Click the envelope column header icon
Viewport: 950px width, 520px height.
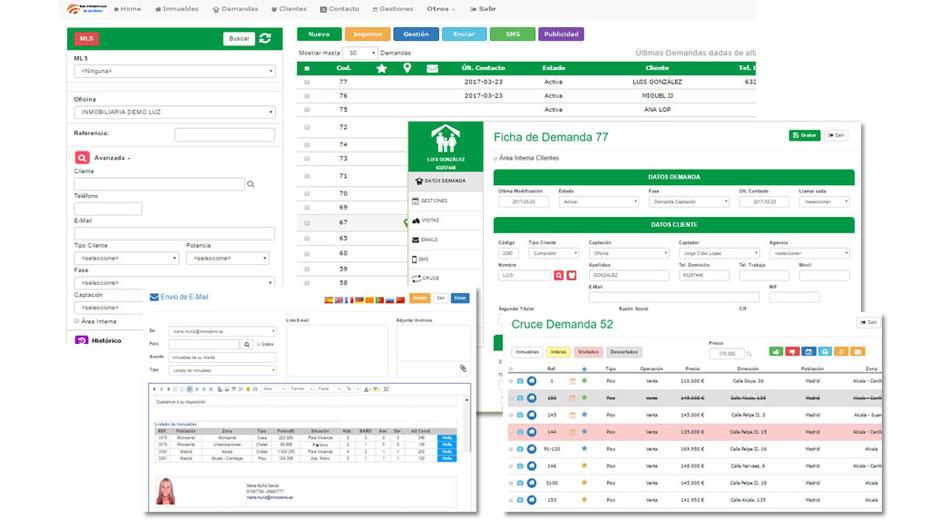[x=432, y=68]
